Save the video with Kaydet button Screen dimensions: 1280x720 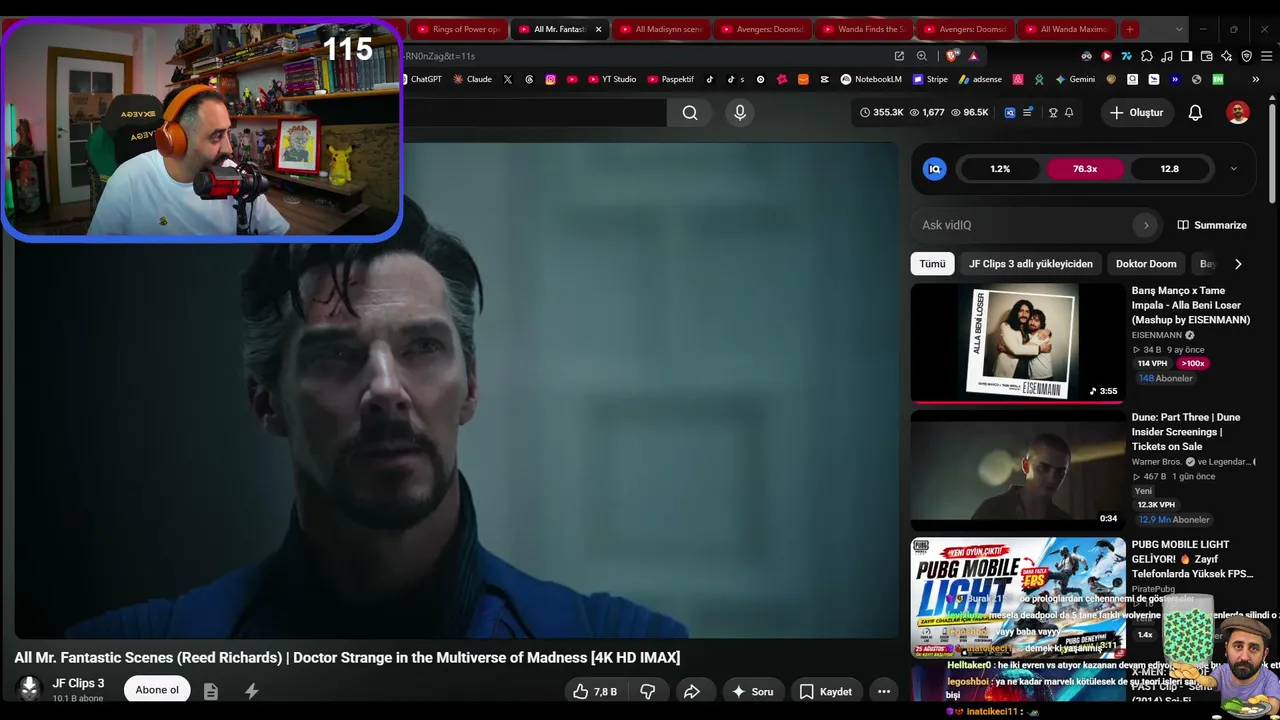[826, 691]
